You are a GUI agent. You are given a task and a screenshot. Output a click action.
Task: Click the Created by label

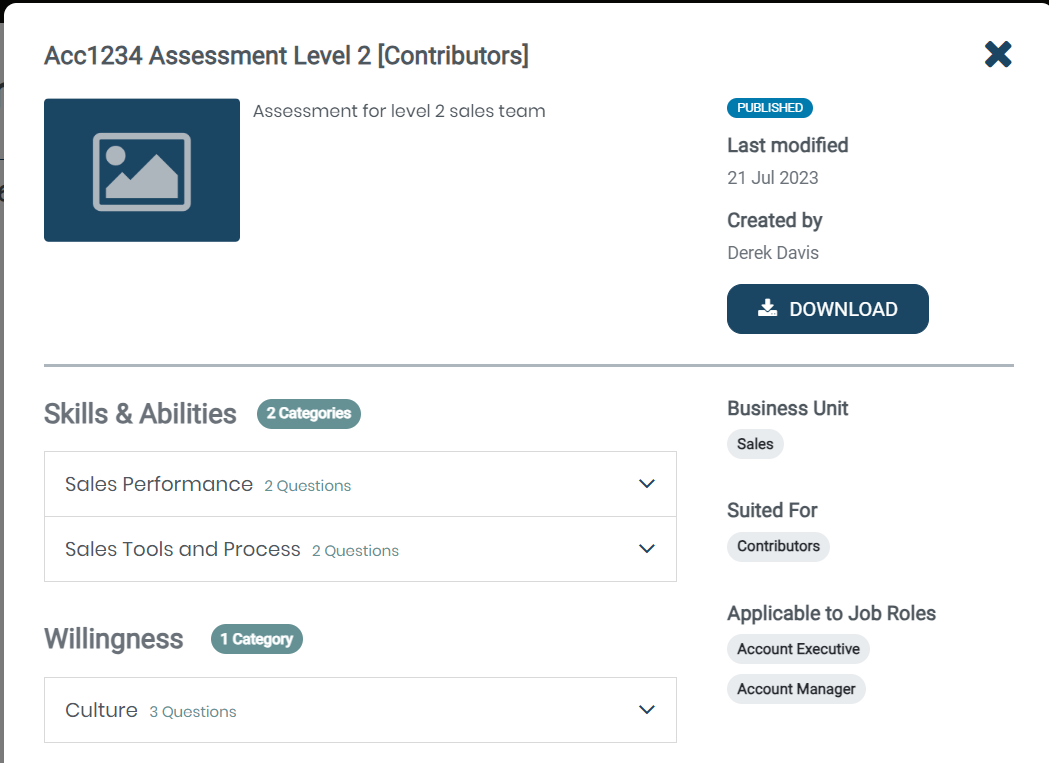(x=775, y=220)
